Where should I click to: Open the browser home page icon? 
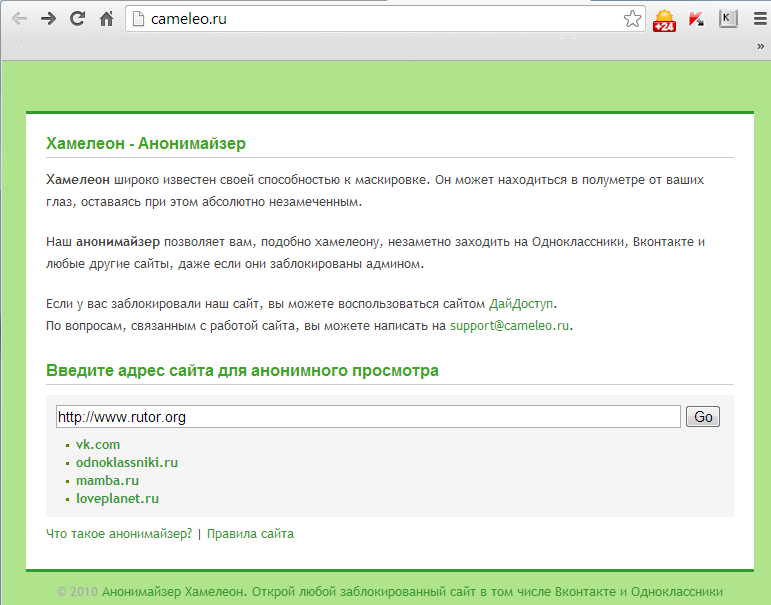point(107,19)
